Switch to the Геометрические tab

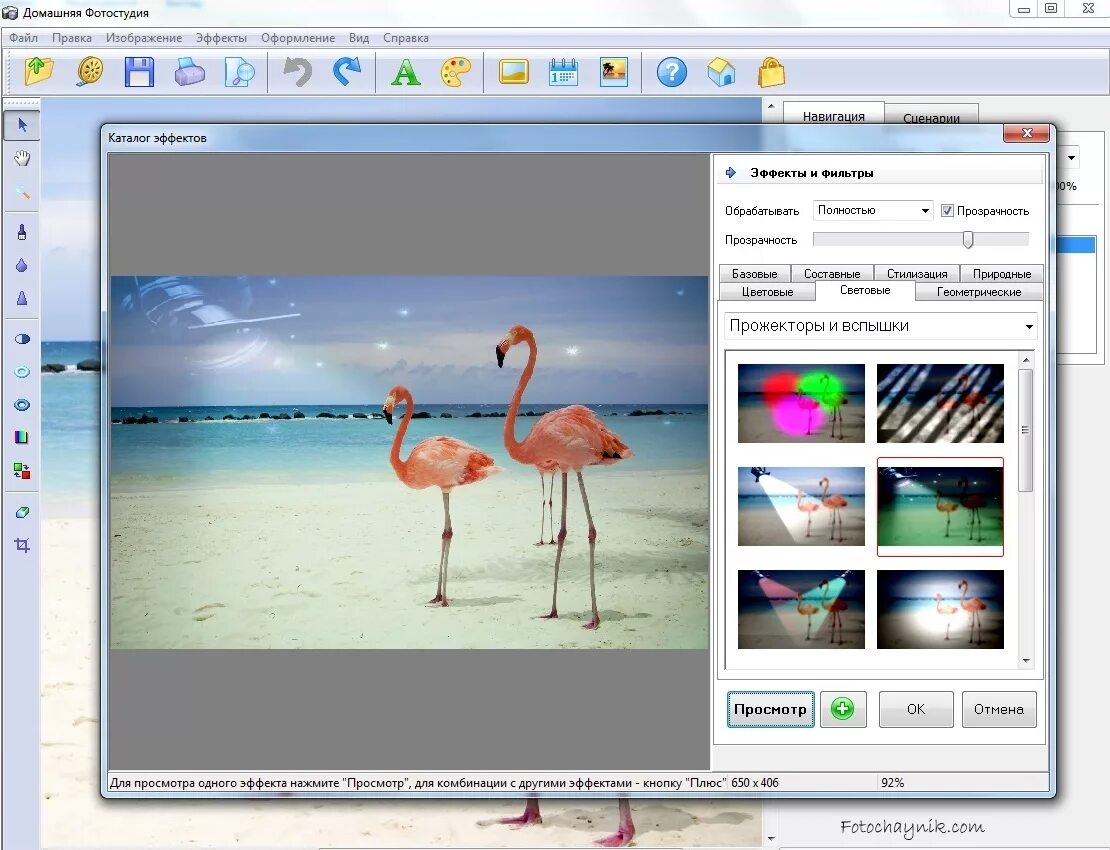tap(979, 292)
